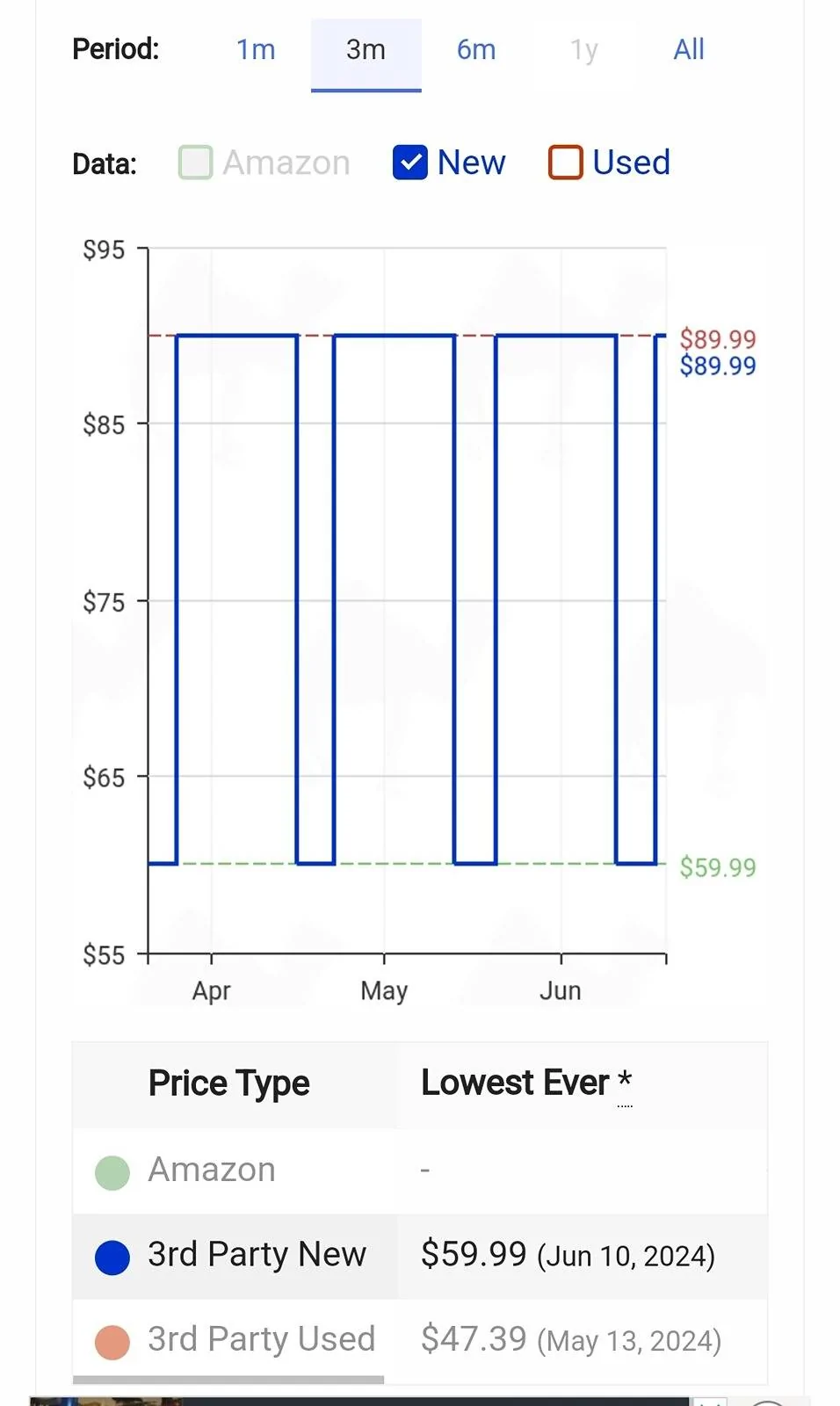The width and height of the screenshot is (840, 1406).
Task: Click the Lowest Ever asterisk footnote
Action: pos(625,1083)
